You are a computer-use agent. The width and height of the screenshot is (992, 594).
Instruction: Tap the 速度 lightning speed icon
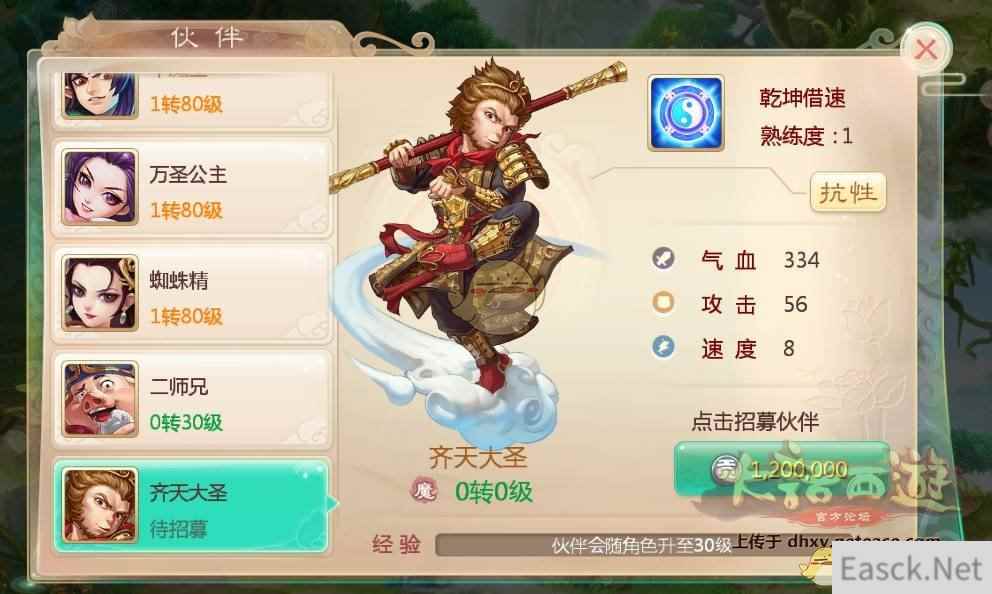pyautogui.click(x=663, y=347)
